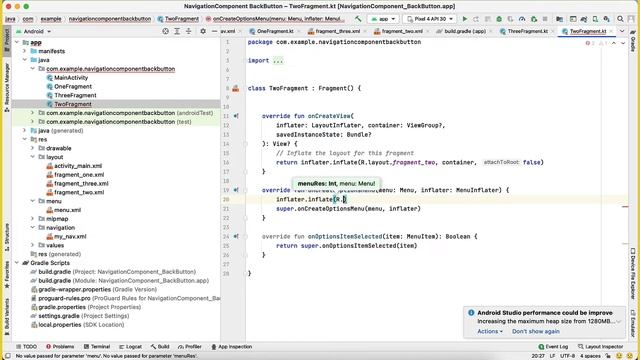Open the Structure side tool window

[7, 238]
